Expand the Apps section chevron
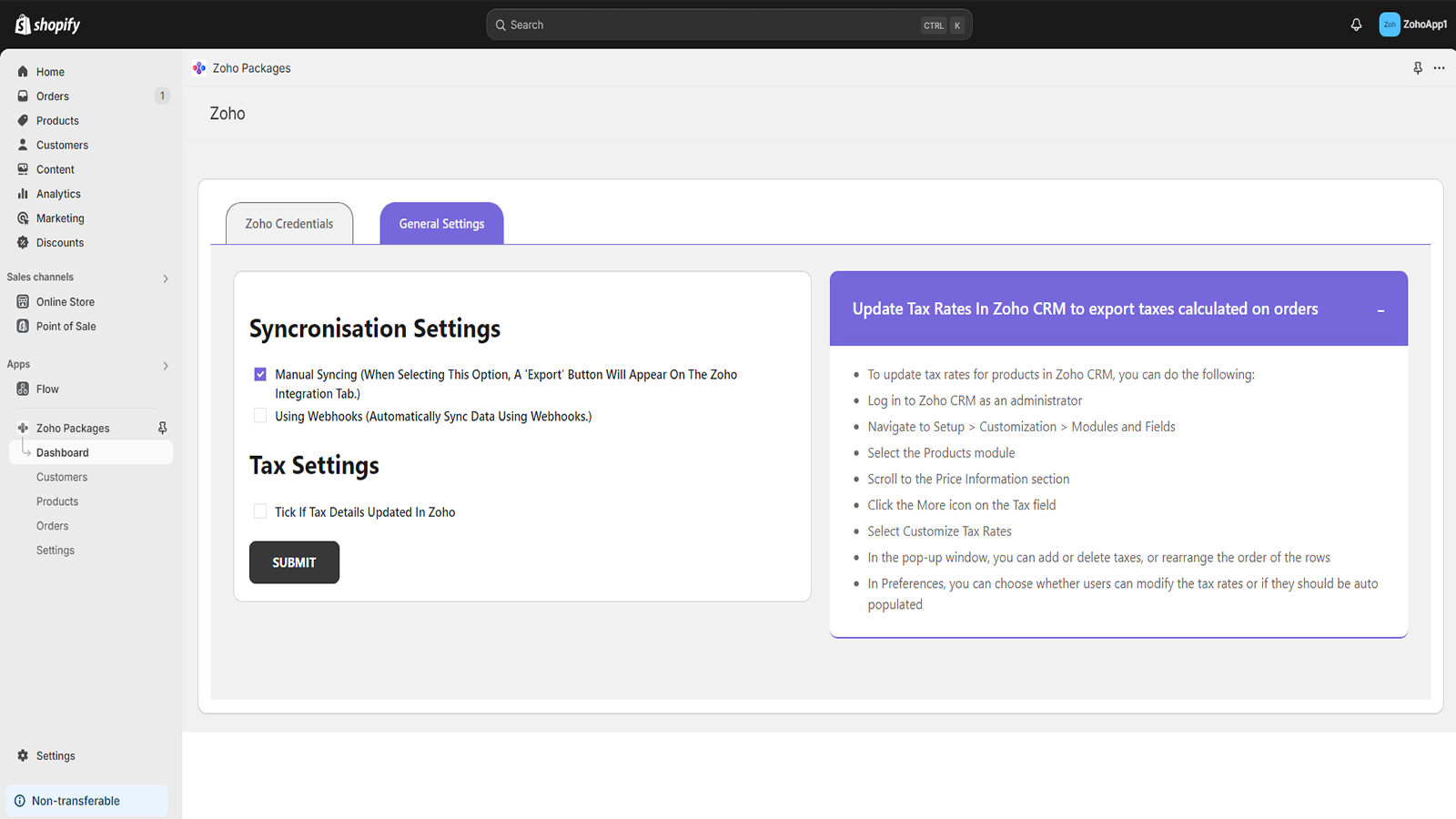The width and height of the screenshot is (1456, 819). coord(166,366)
